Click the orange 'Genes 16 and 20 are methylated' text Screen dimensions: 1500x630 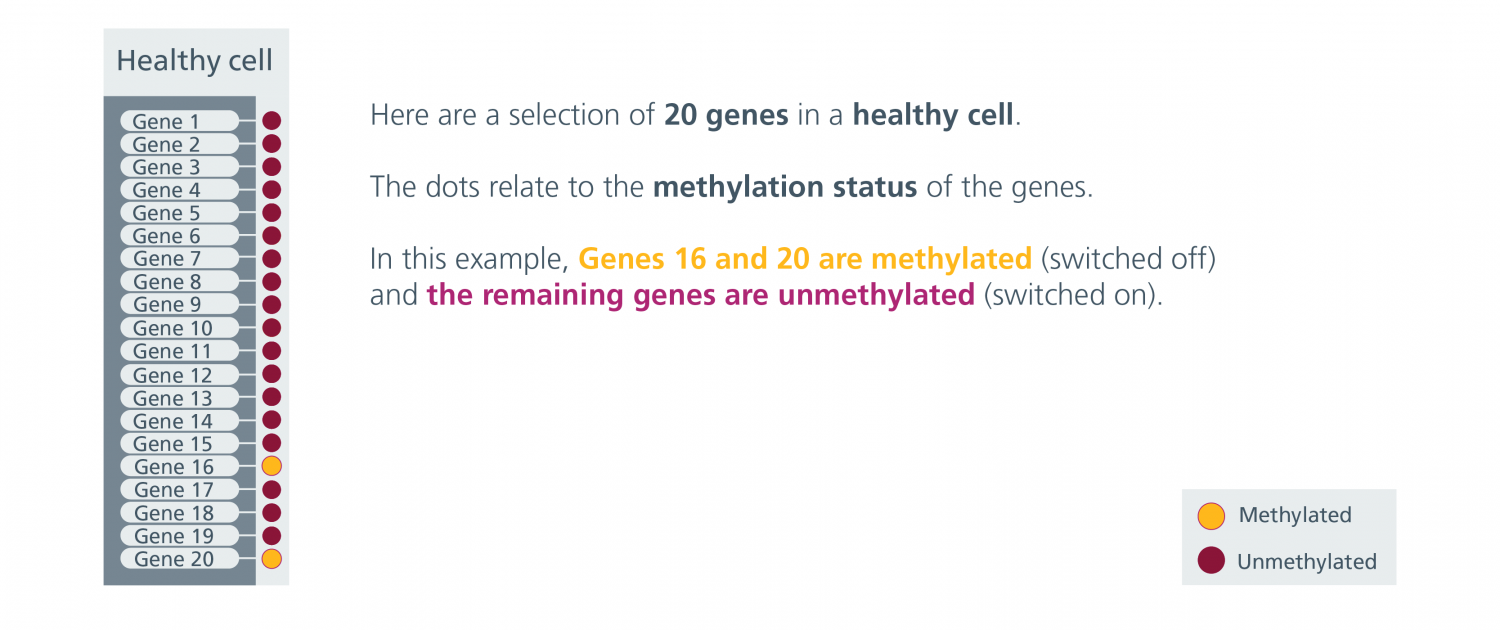(x=805, y=259)
